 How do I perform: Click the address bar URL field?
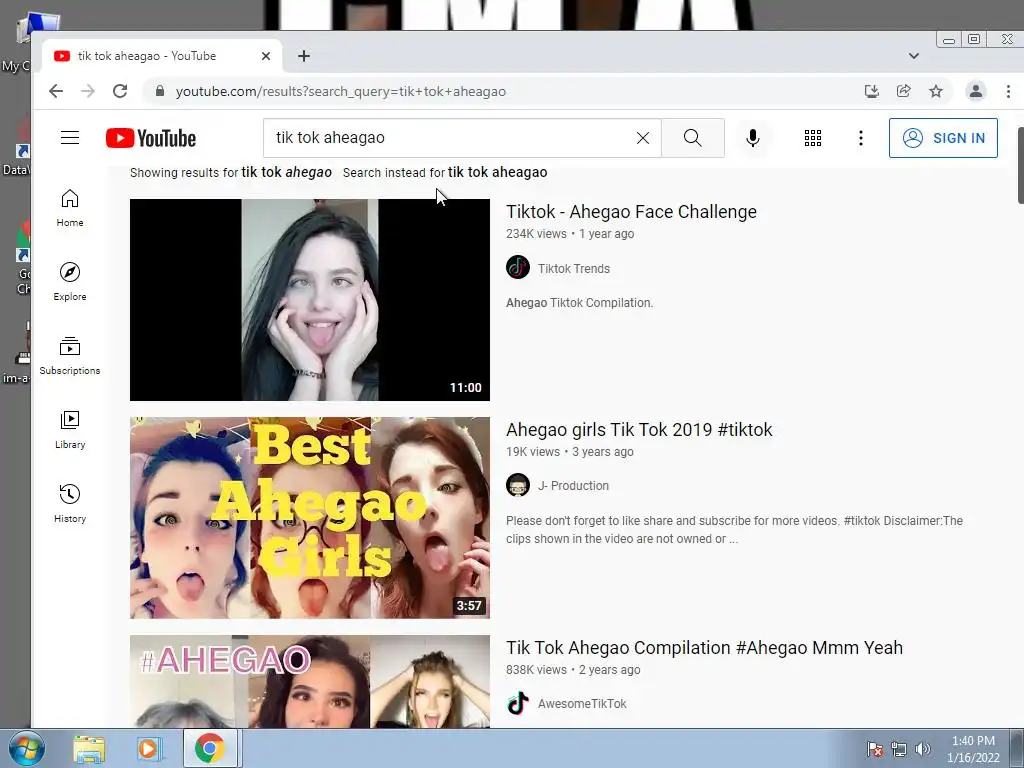(509, 91)
